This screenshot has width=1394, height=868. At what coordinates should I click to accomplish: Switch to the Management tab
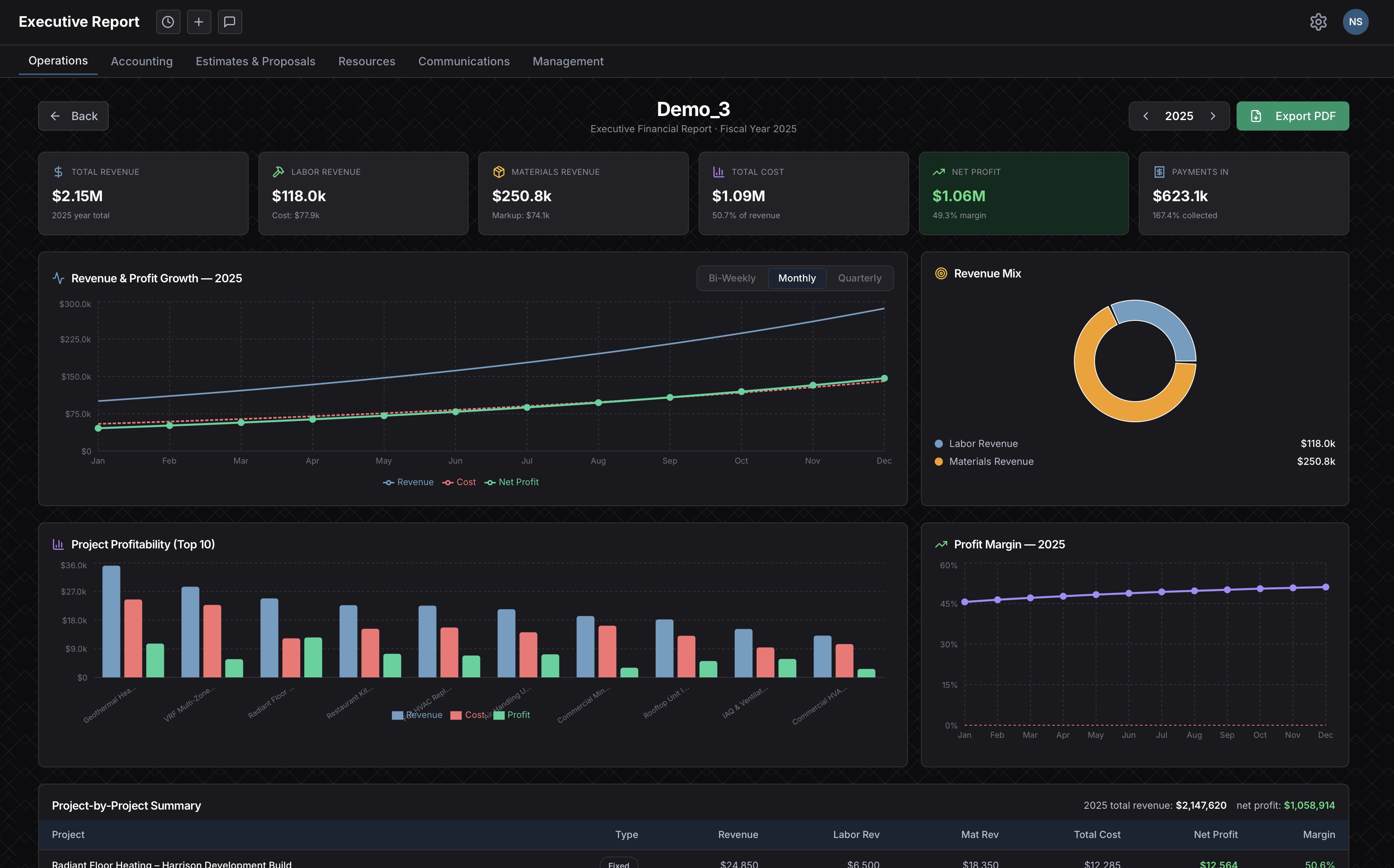(568, 61)
